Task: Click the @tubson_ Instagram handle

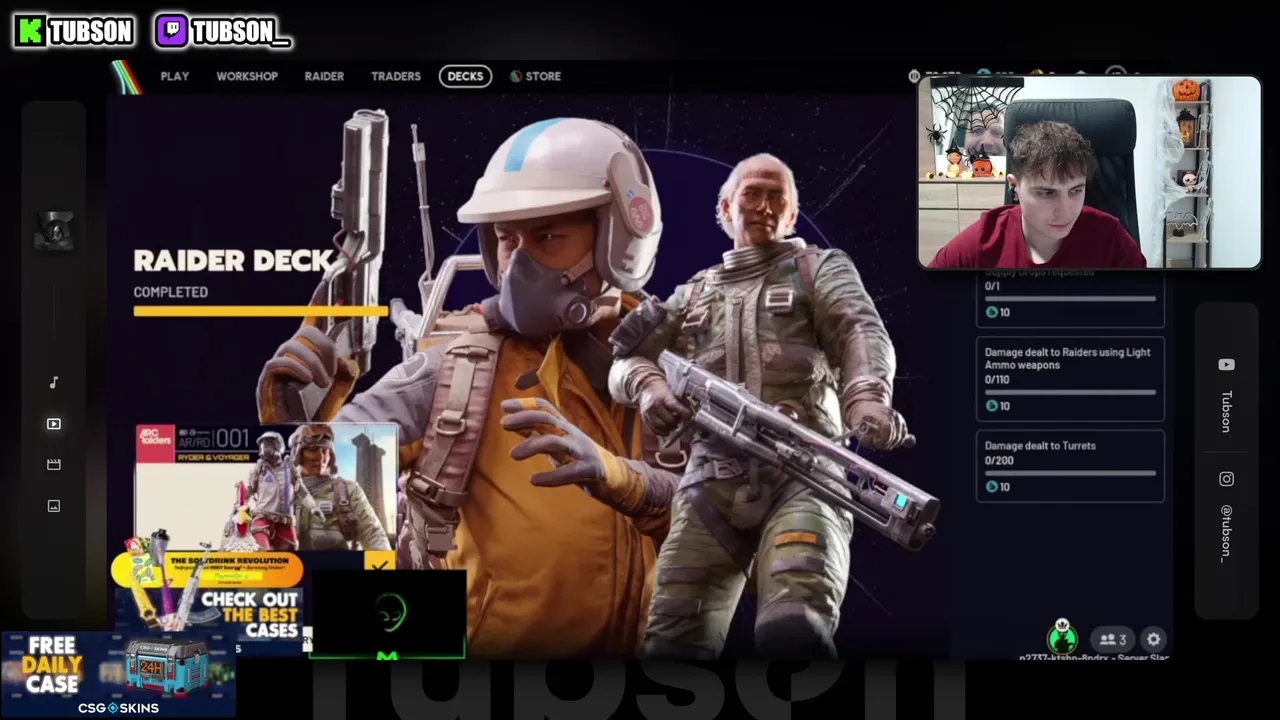Action: pos(1226,533)
